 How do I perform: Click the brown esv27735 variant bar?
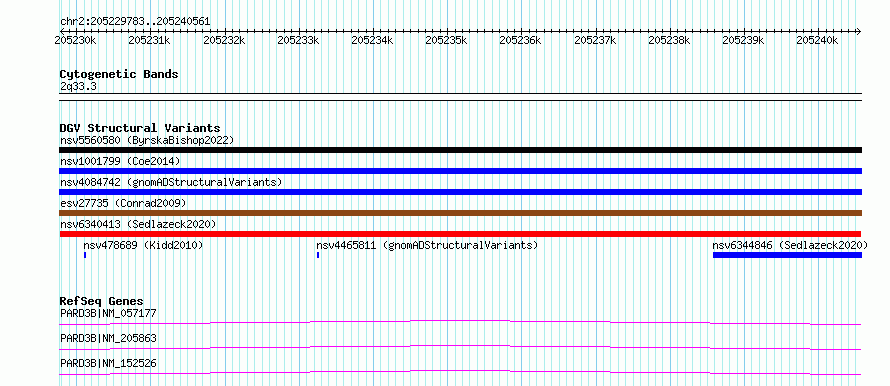coord(460,213)
